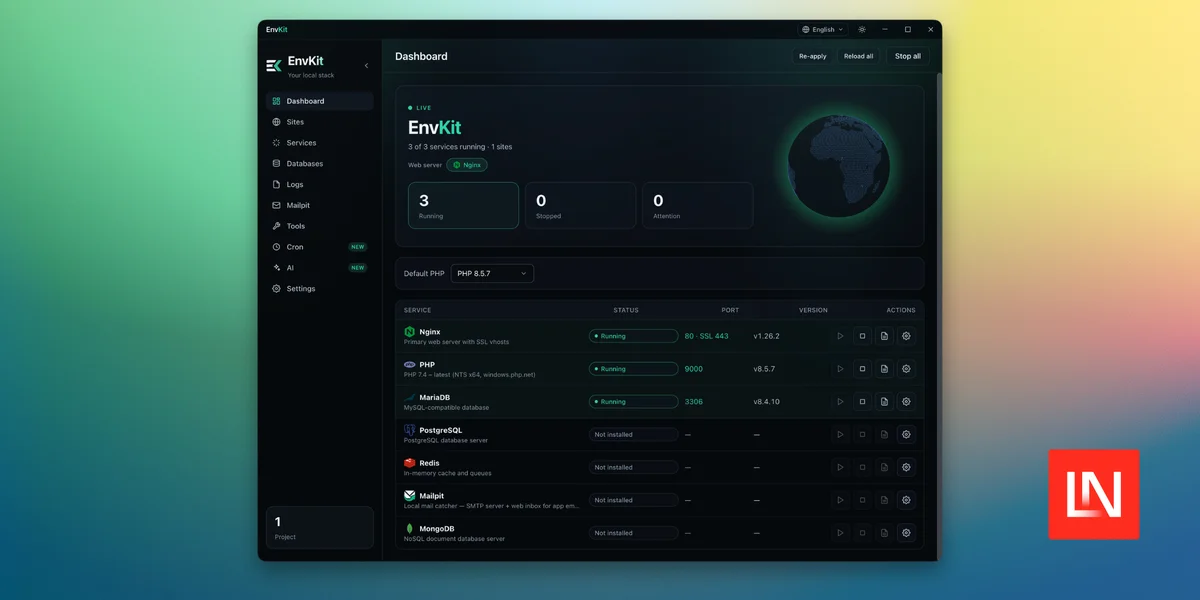This screenshot has height=600, width=1200.
Task: Open the Default PHP version dropdown
Action: tap(492, 273)
